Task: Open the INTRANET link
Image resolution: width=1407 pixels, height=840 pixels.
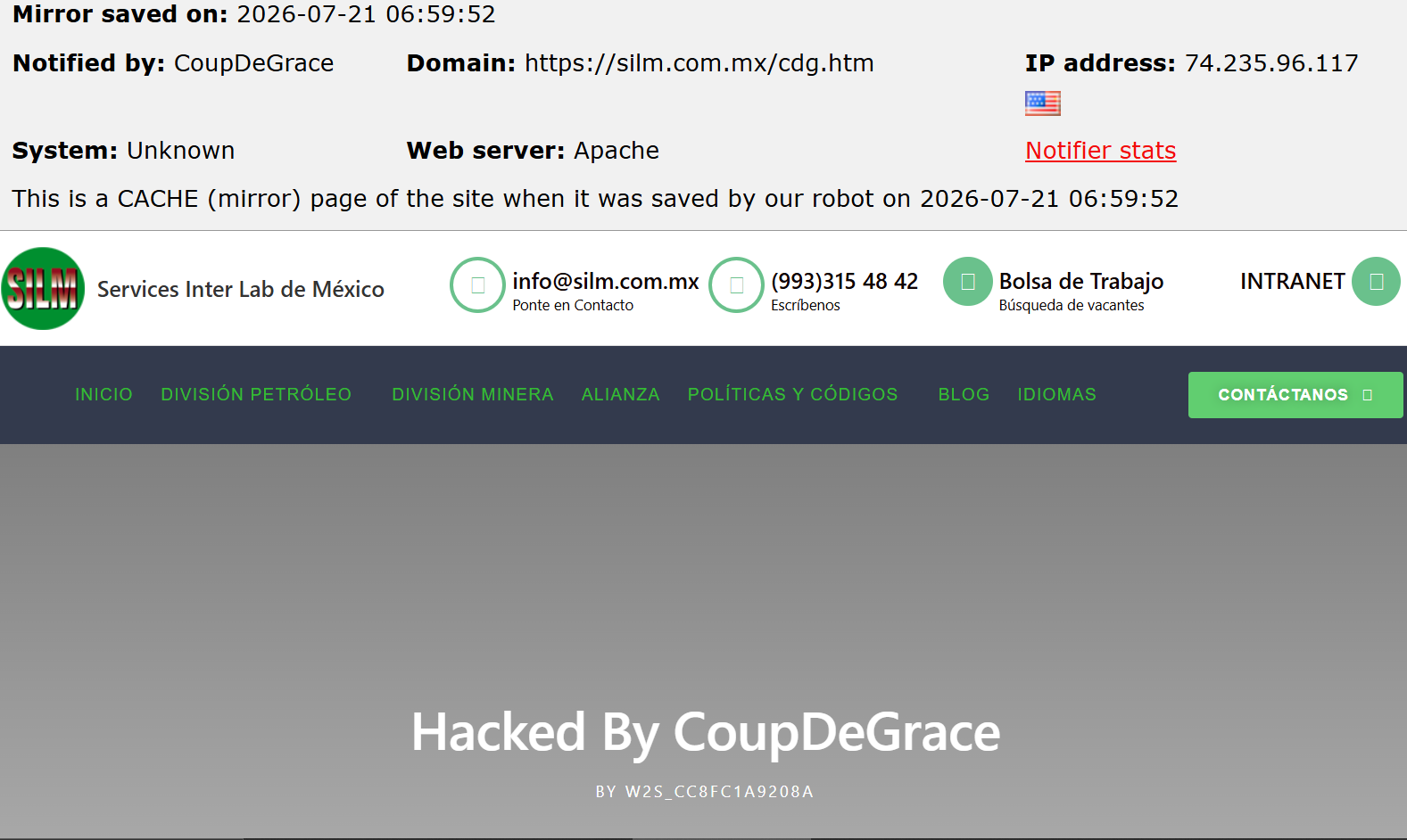Action: click(x=1292, y=282)
